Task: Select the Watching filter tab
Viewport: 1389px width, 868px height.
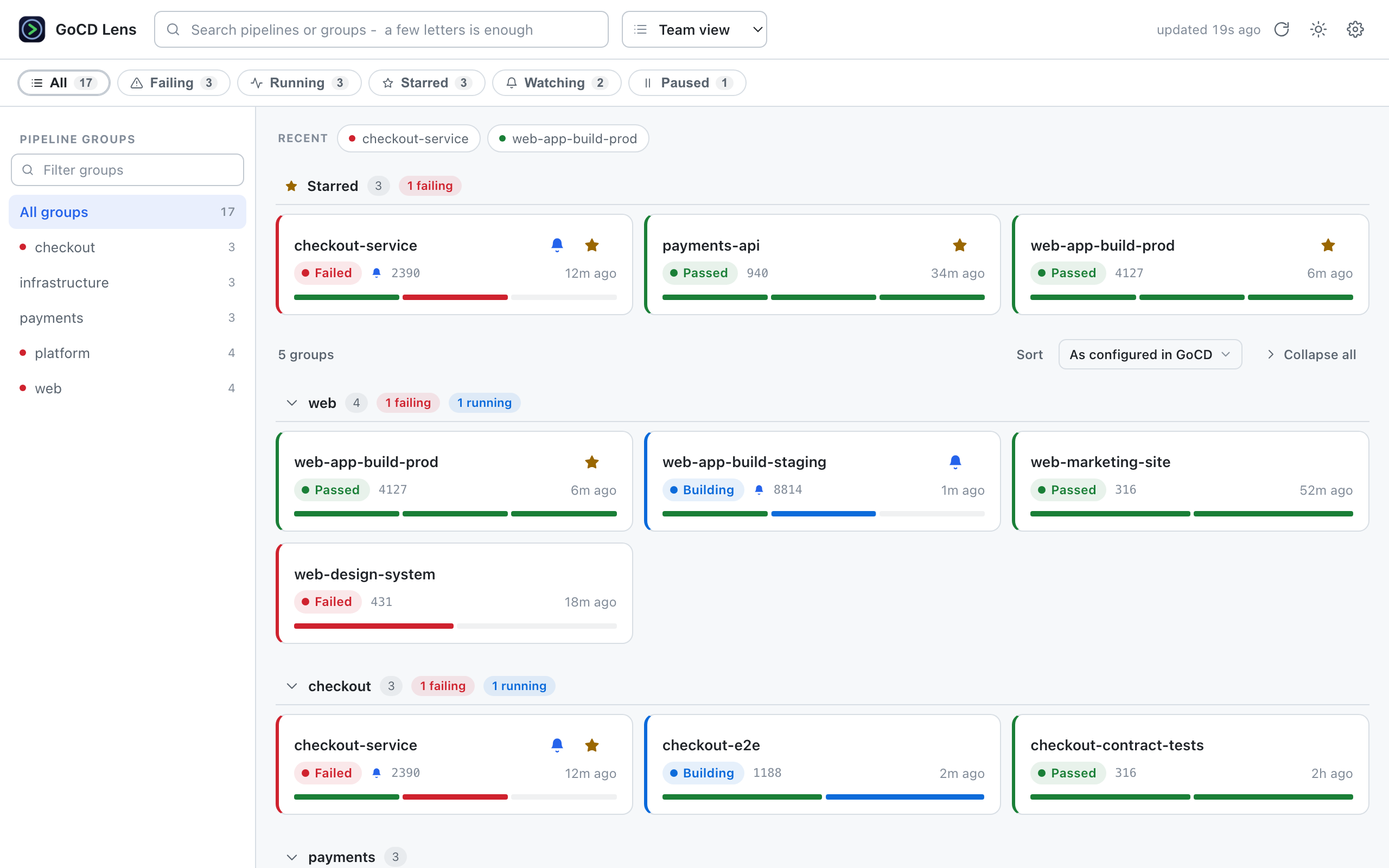Action: pos(556,82)
